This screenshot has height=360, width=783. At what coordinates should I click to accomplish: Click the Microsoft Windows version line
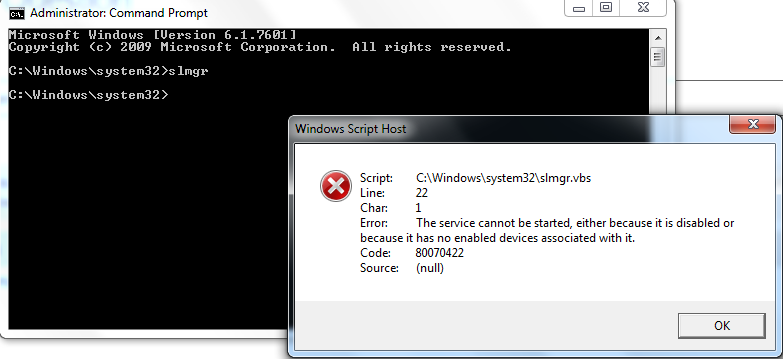[152, 35]
